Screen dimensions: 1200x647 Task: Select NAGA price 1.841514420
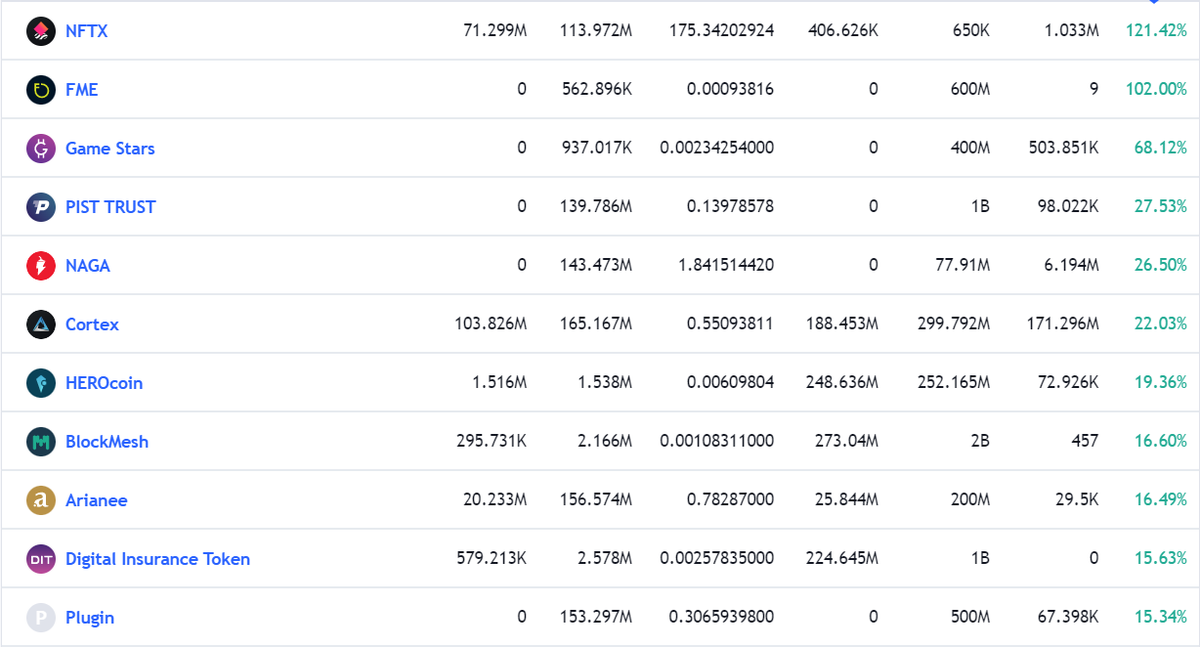[x=726, y=266]
